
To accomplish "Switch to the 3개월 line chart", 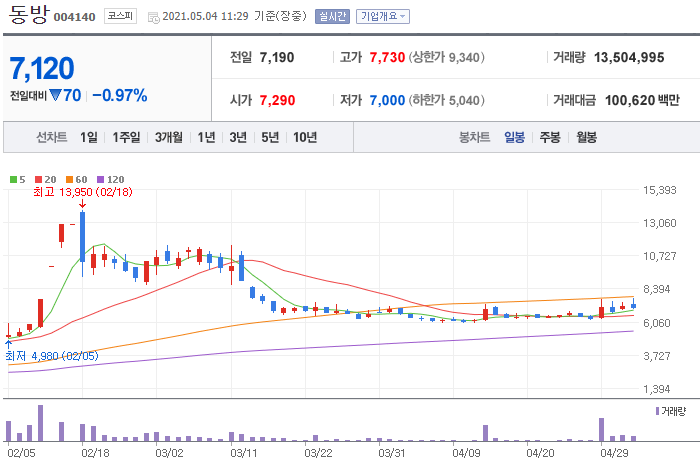I will (x=168, y=137).
